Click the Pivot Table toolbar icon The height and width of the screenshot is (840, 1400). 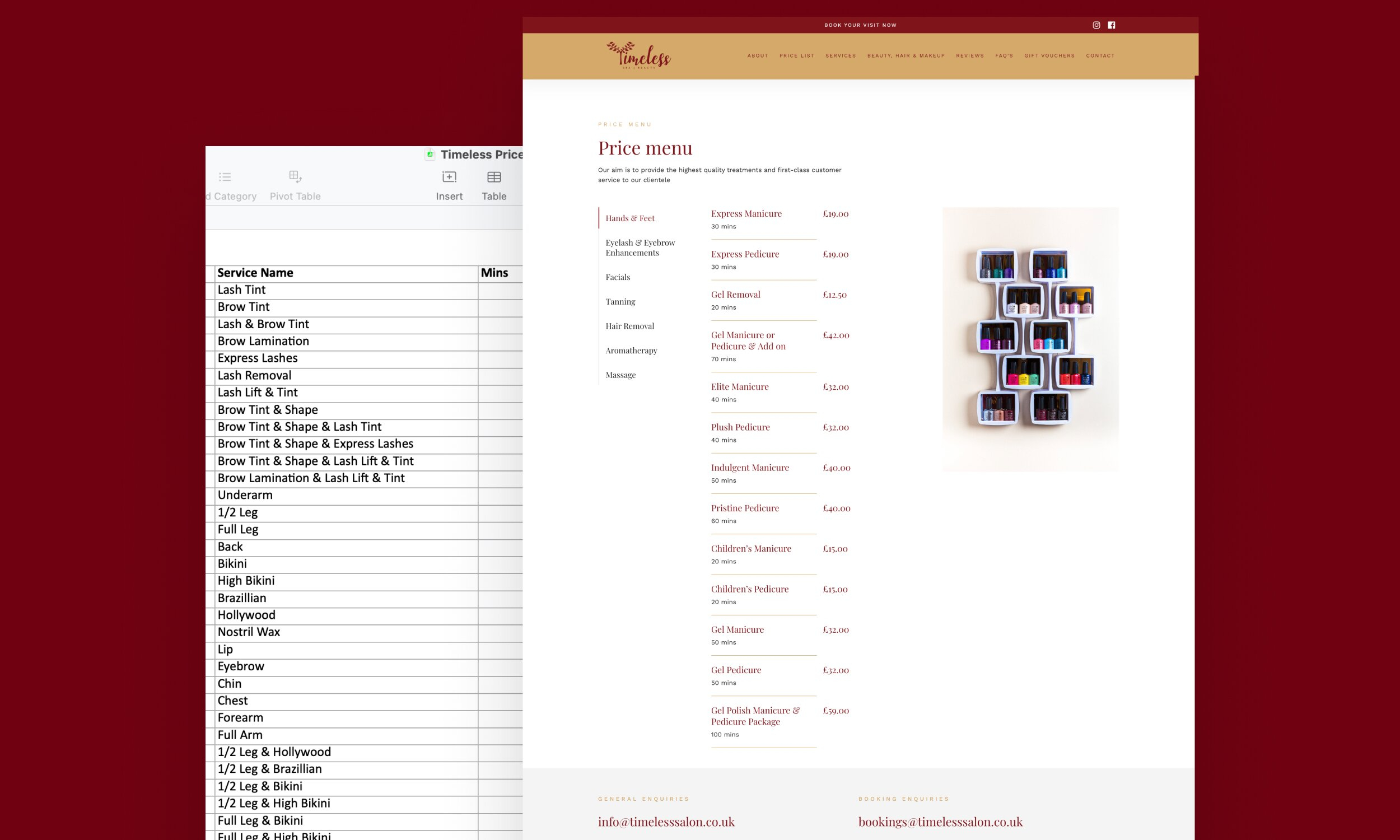[295, 176]
